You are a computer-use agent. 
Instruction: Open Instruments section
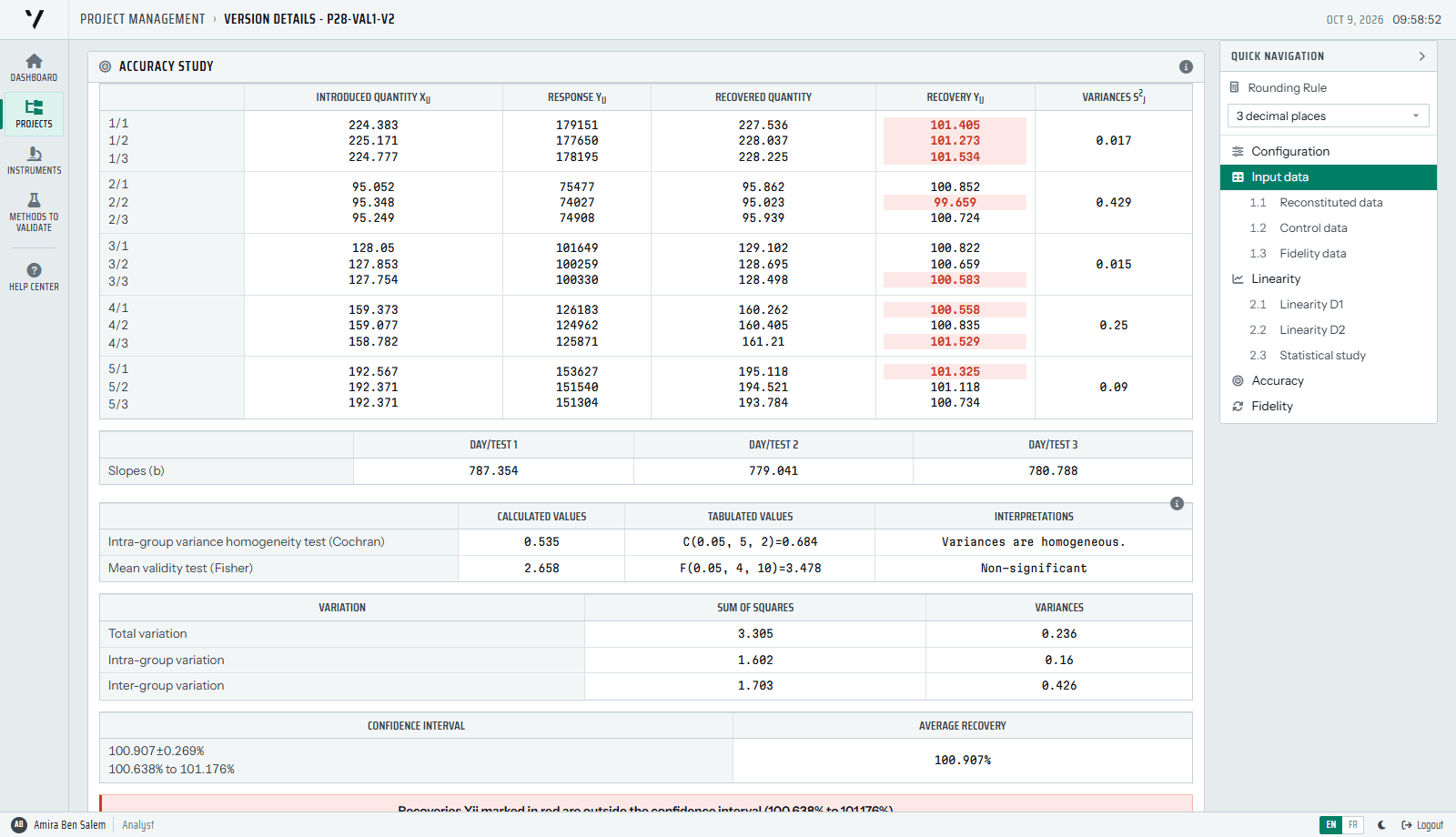pyautogui.click(x=34, y=160)
